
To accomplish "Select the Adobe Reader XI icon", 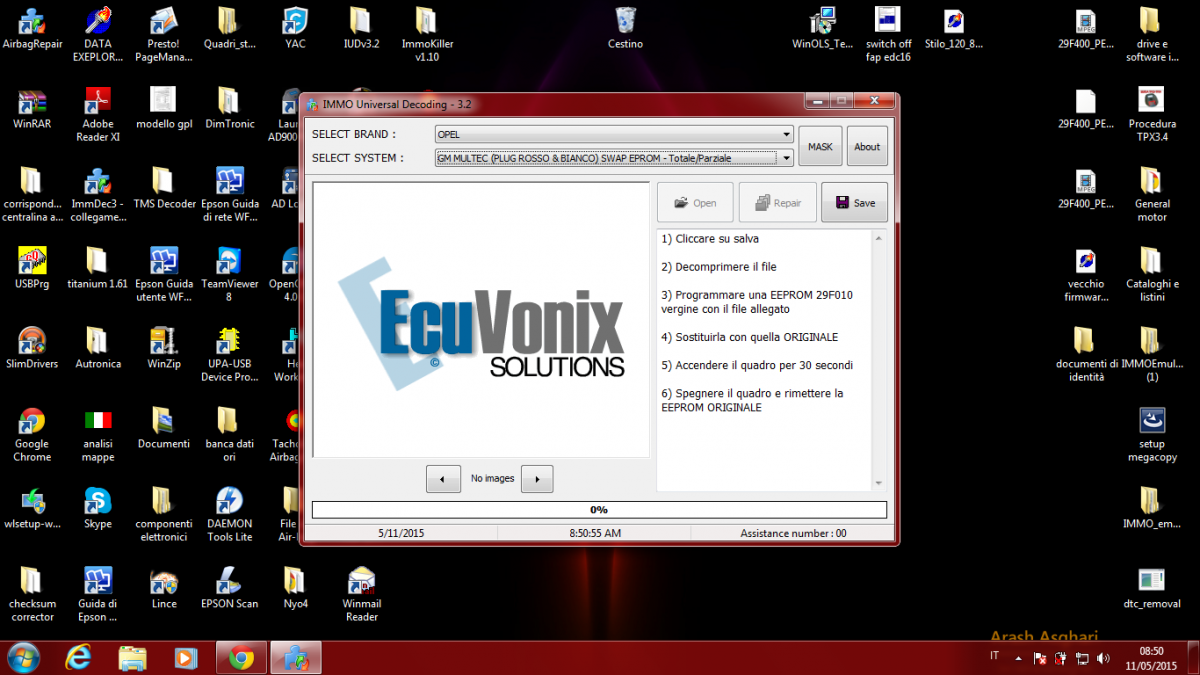I will pos(98,115).
